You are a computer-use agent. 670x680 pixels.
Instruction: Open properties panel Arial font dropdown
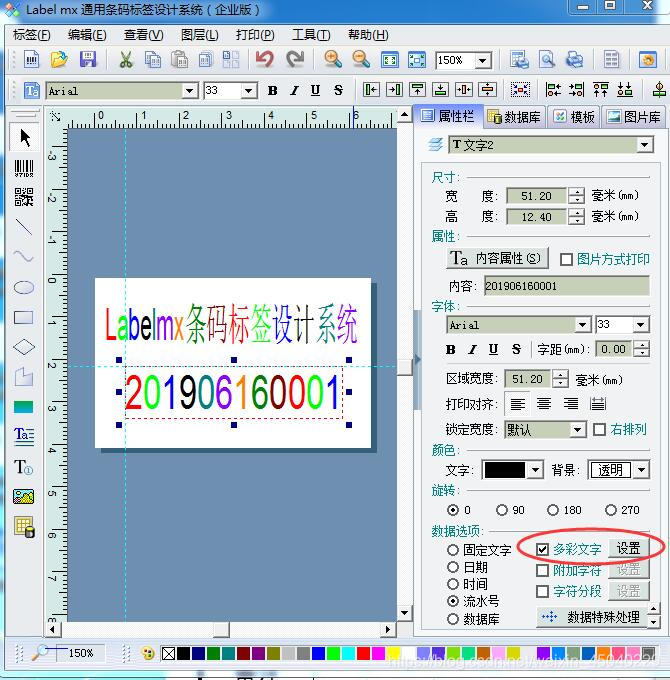582,325
